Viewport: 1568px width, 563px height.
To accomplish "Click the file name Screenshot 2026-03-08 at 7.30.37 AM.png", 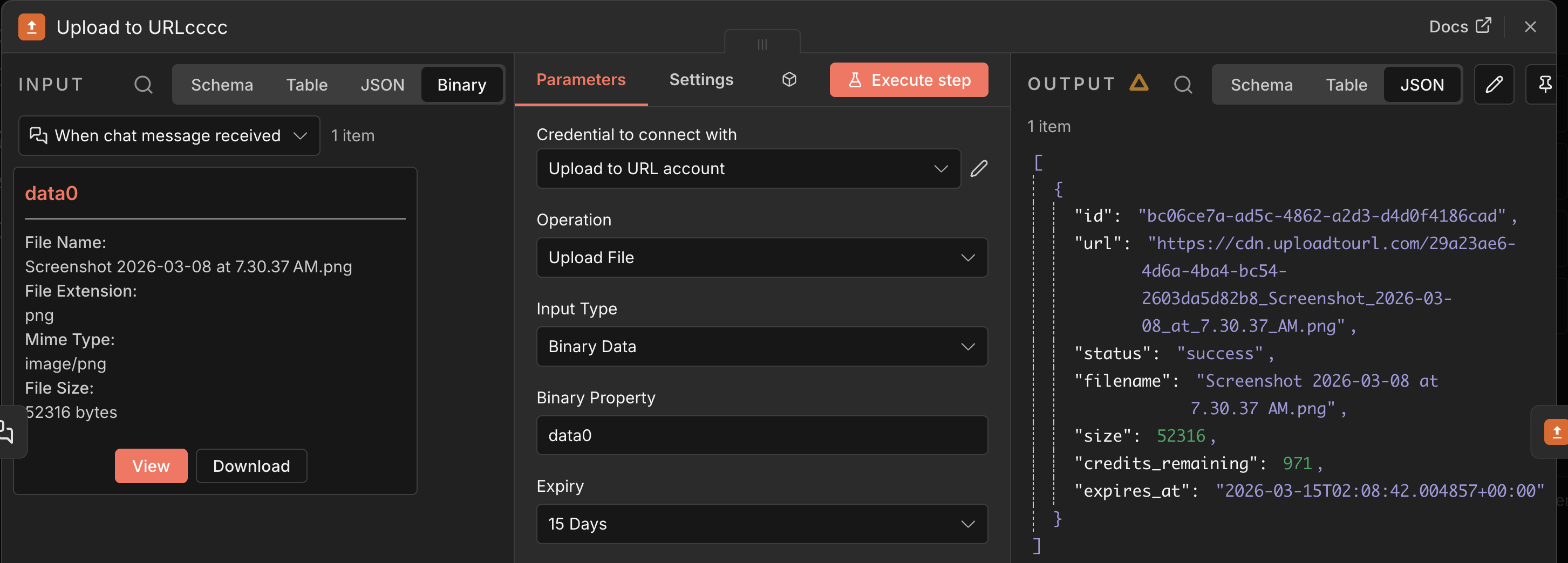I will 189,266.
